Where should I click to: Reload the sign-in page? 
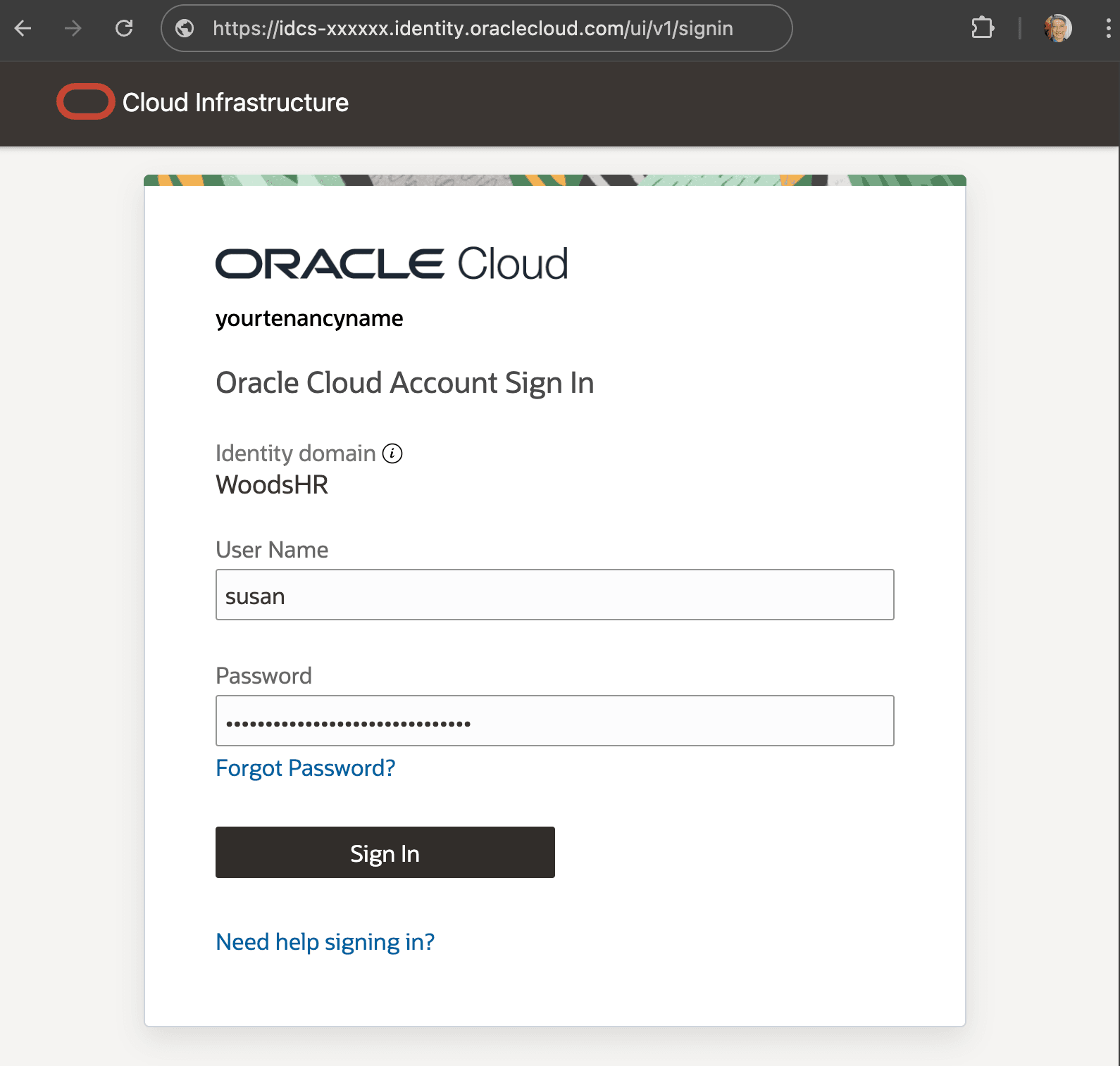pos(124,28)
